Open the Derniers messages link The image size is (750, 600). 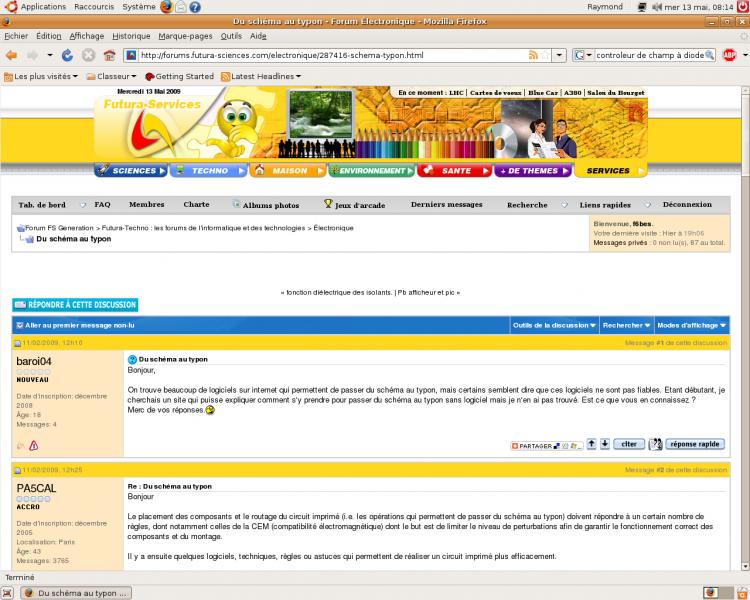[446, 204]
